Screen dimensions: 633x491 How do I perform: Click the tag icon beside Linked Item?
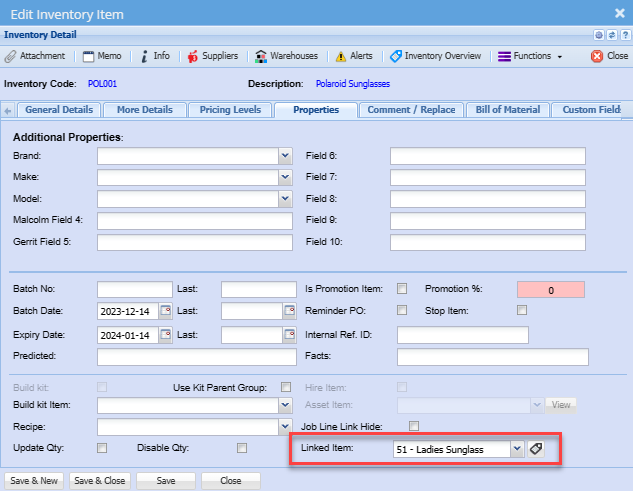536,450
